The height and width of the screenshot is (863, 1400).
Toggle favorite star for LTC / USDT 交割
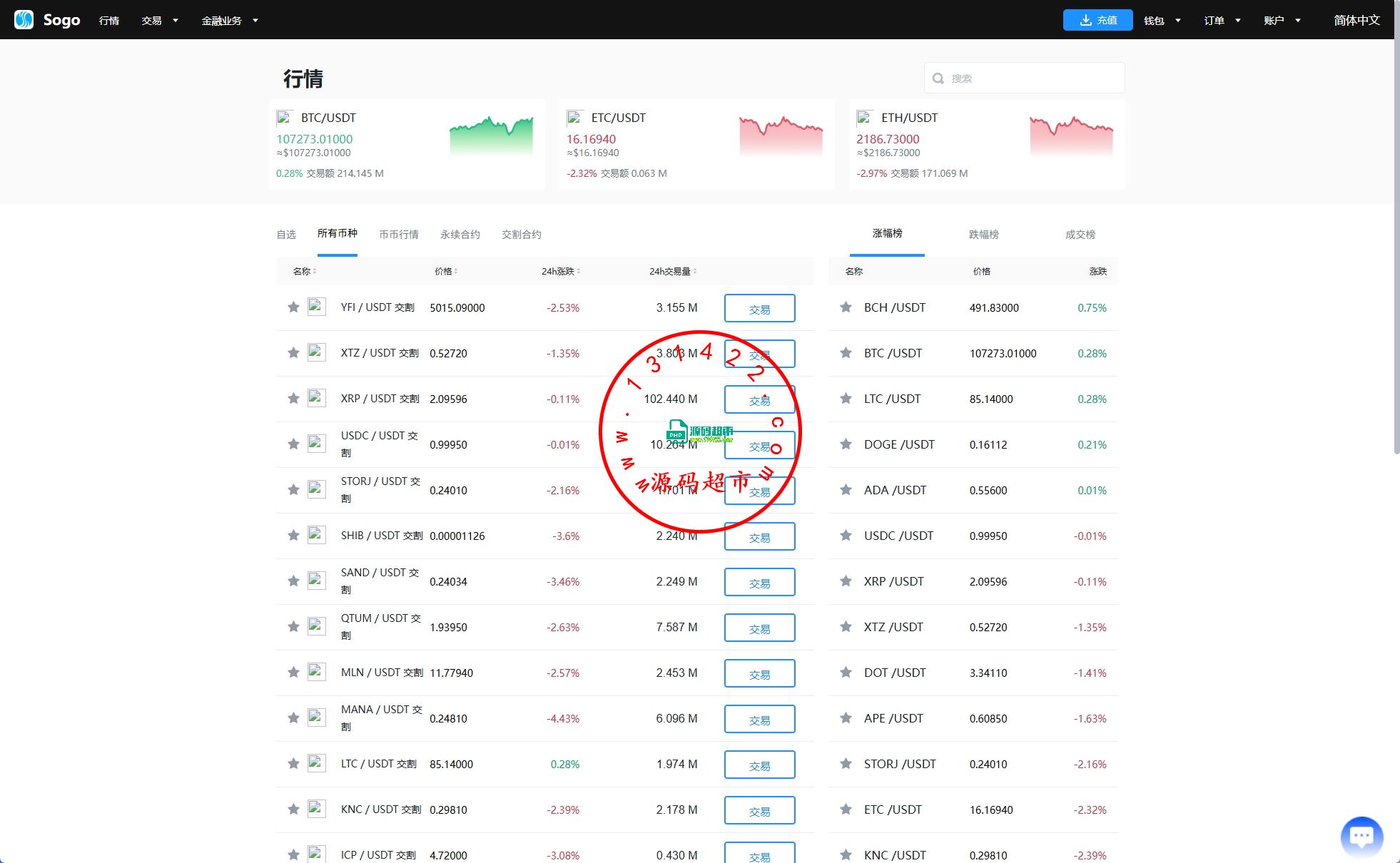(x=293, y=764)
